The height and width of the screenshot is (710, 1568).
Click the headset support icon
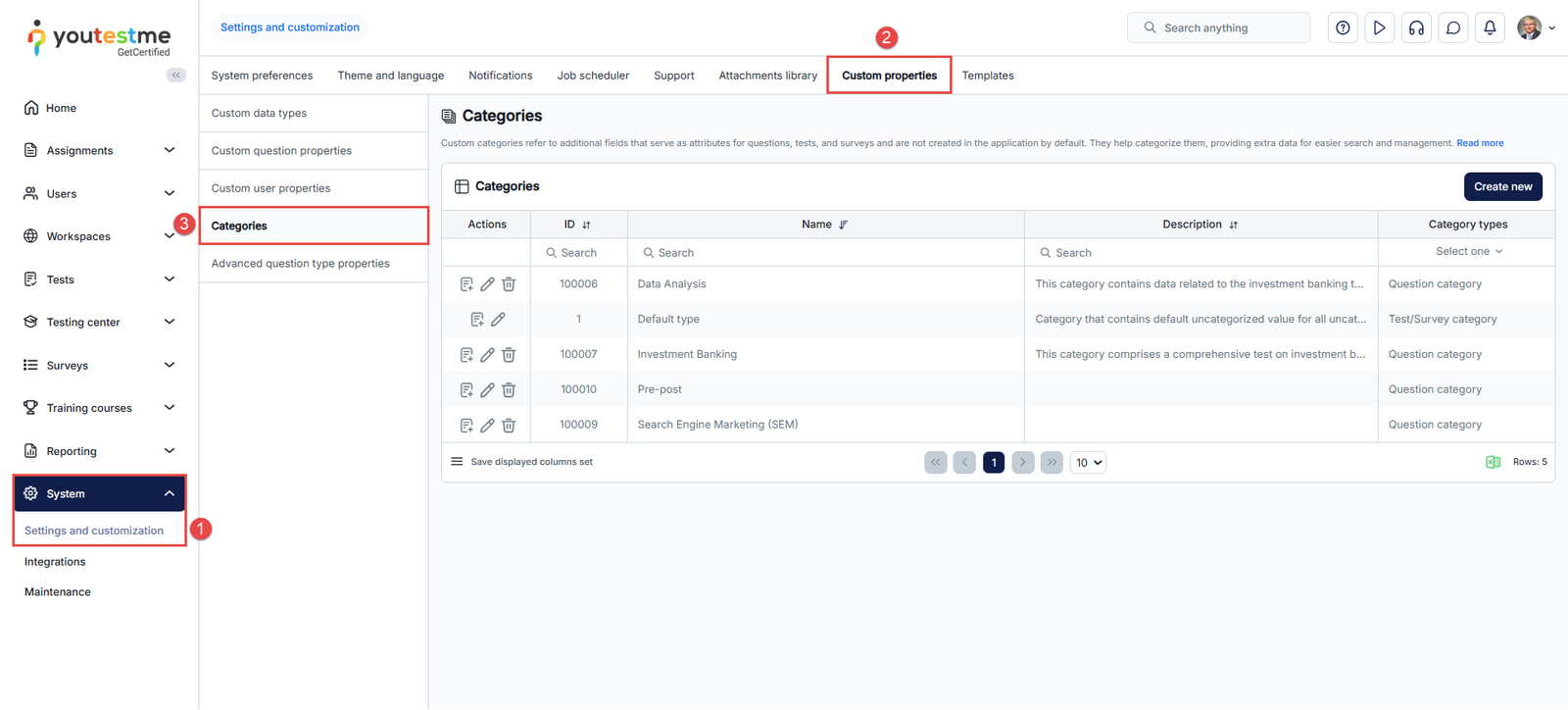[1416, 28]
